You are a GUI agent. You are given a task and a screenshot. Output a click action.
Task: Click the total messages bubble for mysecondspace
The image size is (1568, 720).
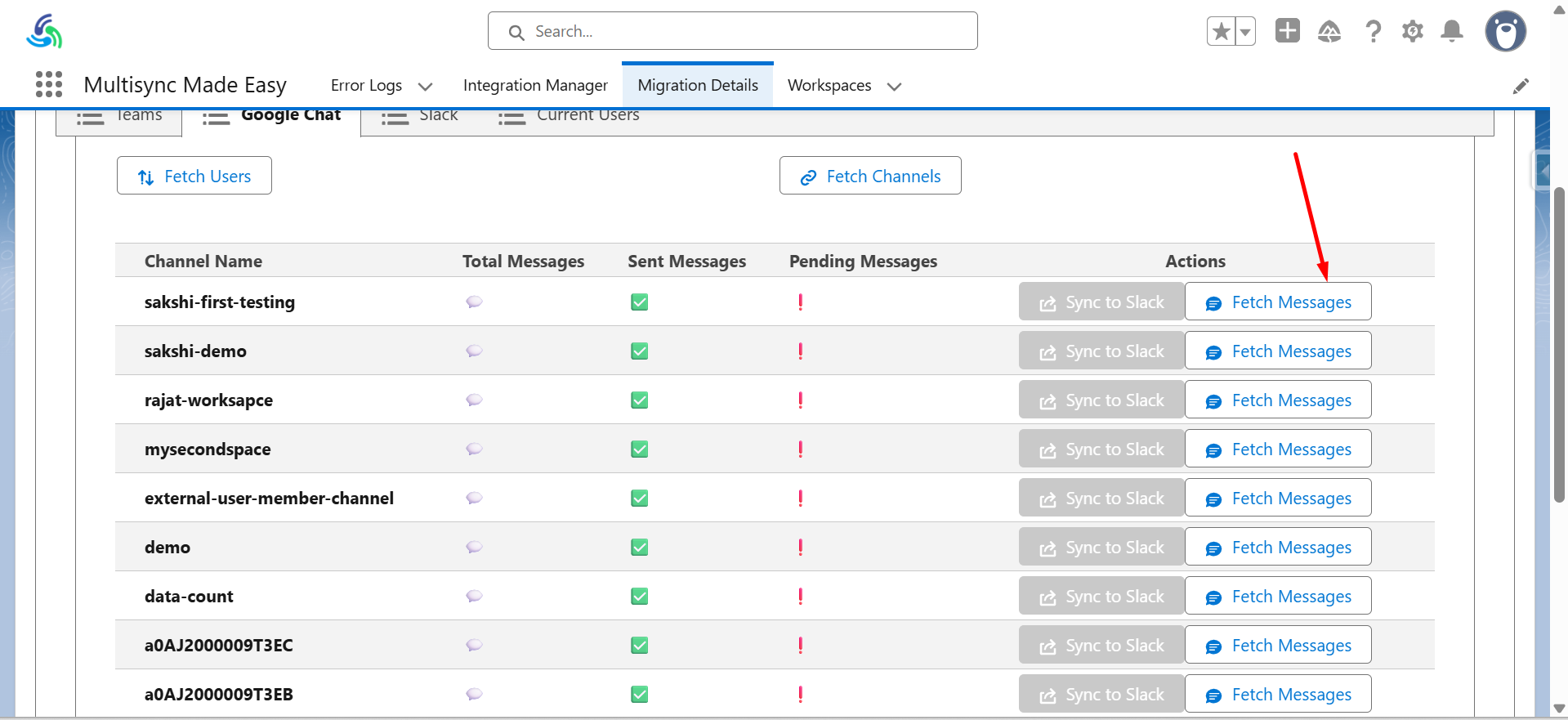pos(474,449)
